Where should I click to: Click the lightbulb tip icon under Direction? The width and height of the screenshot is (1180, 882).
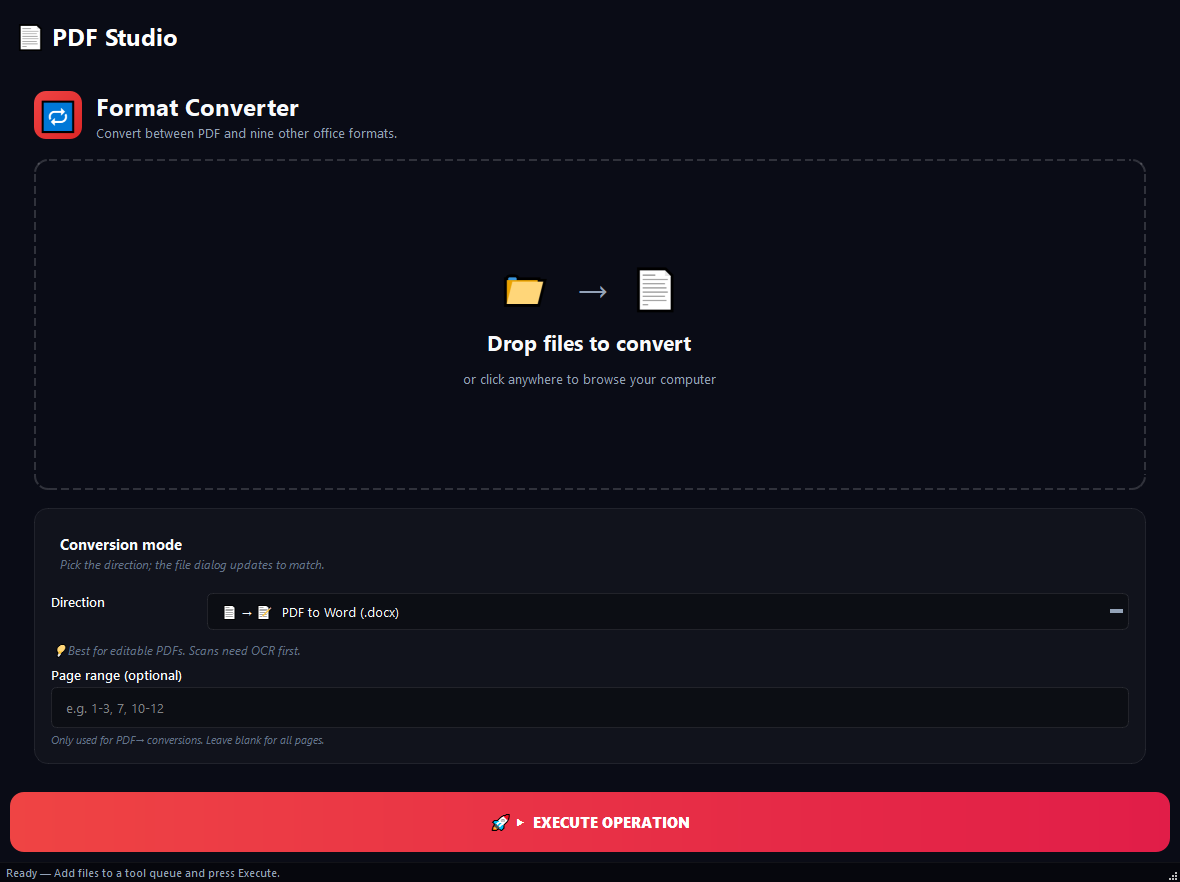click(60, 651)
